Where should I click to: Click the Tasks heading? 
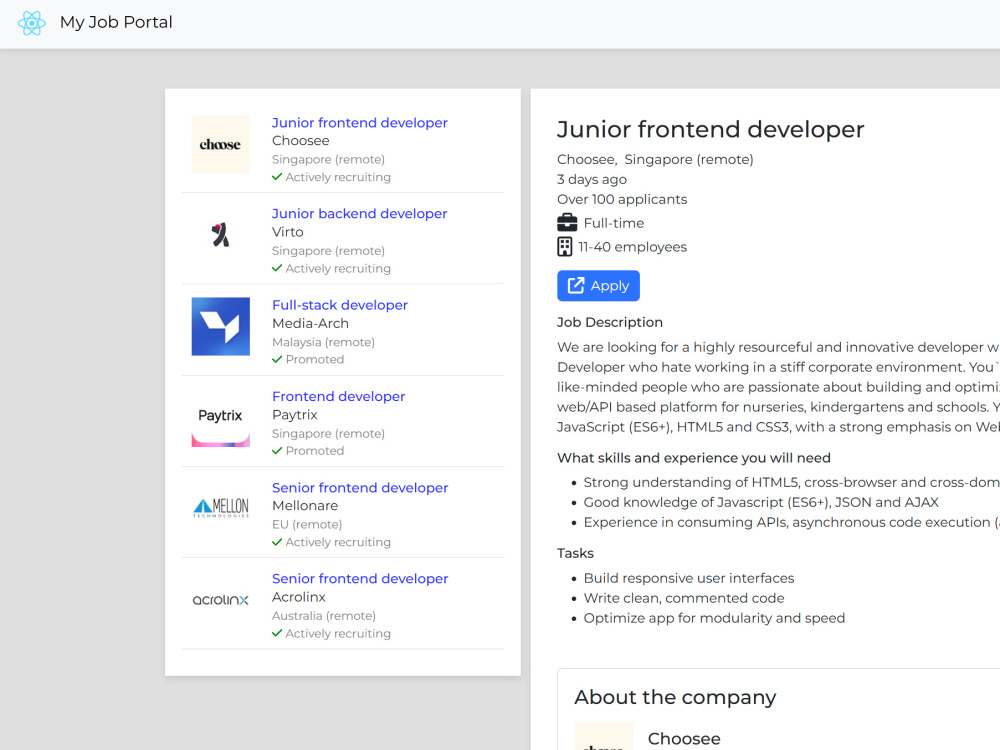[575, 553]
